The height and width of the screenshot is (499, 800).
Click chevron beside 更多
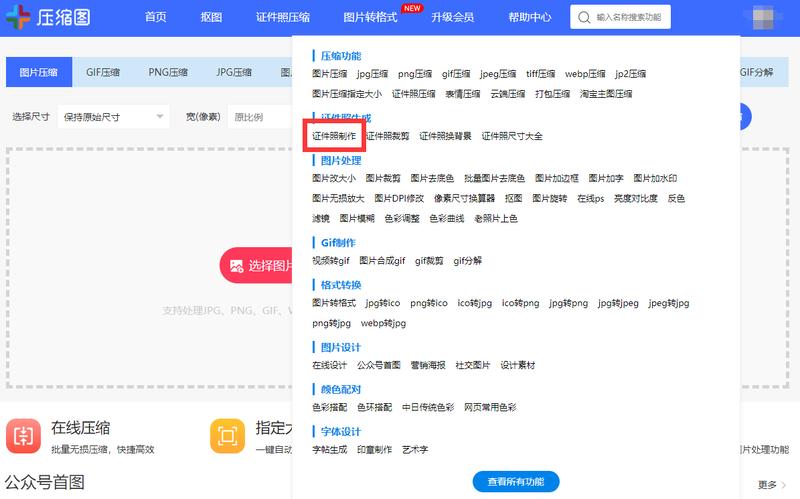coord(784,485)
